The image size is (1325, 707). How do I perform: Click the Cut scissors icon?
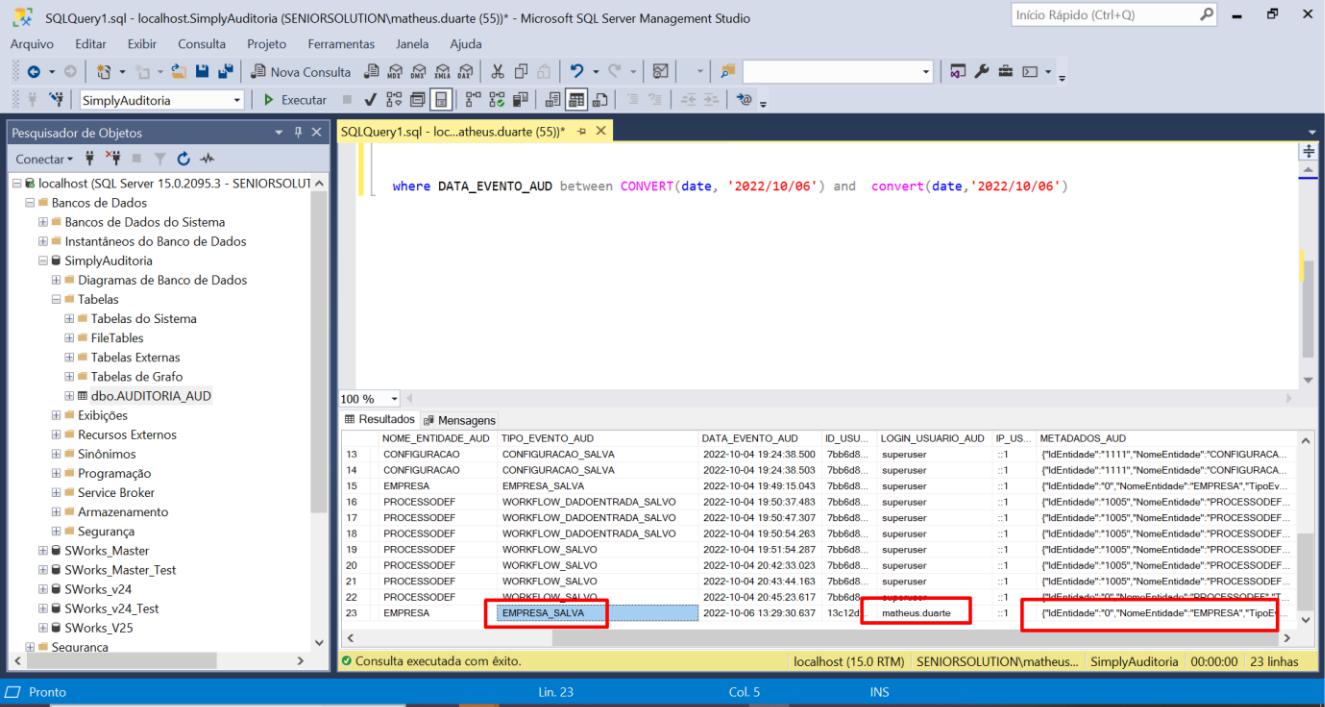(x=497, y=71)
